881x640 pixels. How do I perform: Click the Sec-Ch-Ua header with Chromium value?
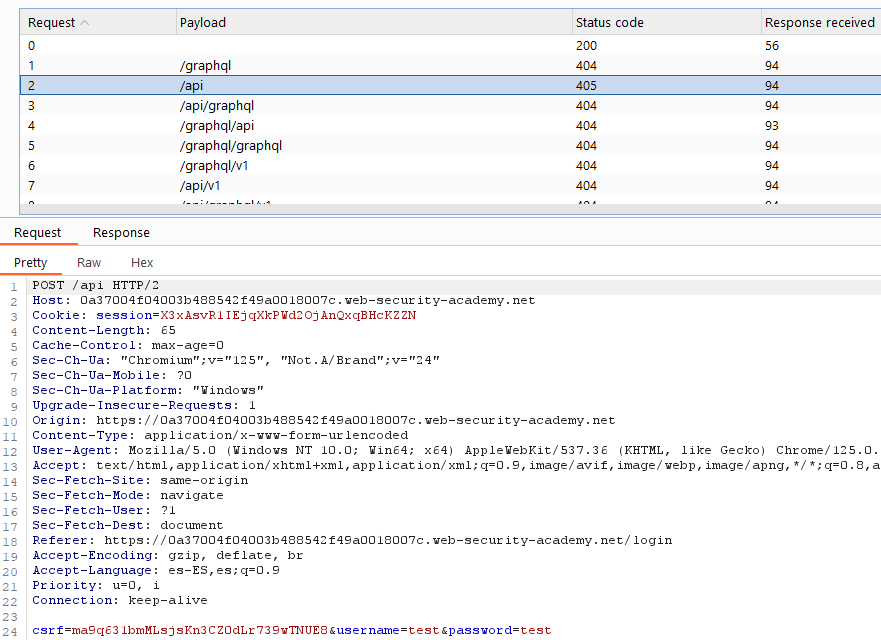click(235, 361)
